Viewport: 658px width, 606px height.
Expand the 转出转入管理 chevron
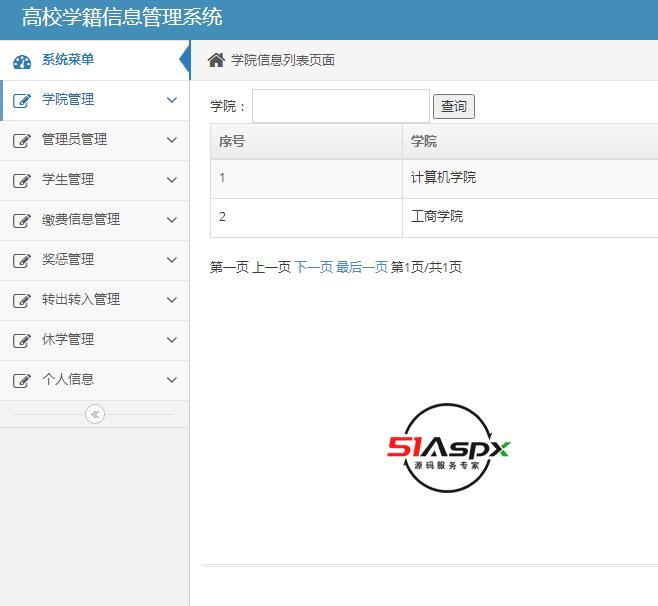[172, 300]
